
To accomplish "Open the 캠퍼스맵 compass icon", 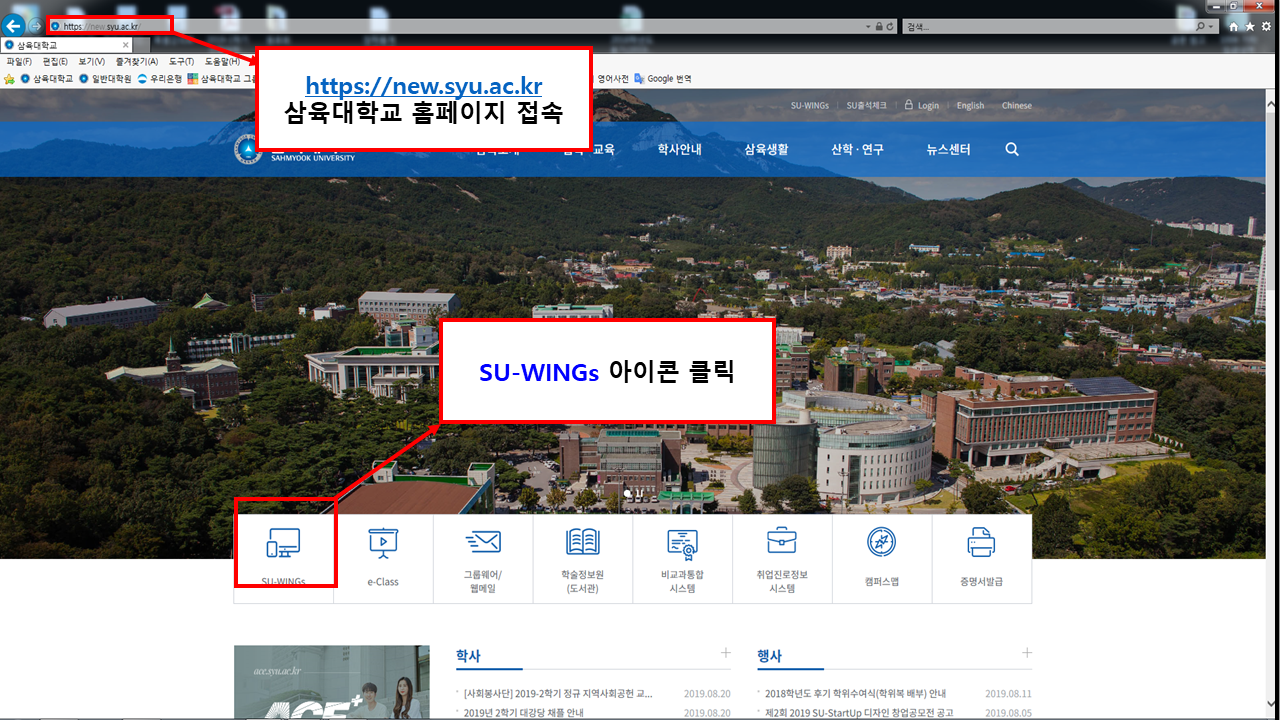I will (x=881, y=542).
